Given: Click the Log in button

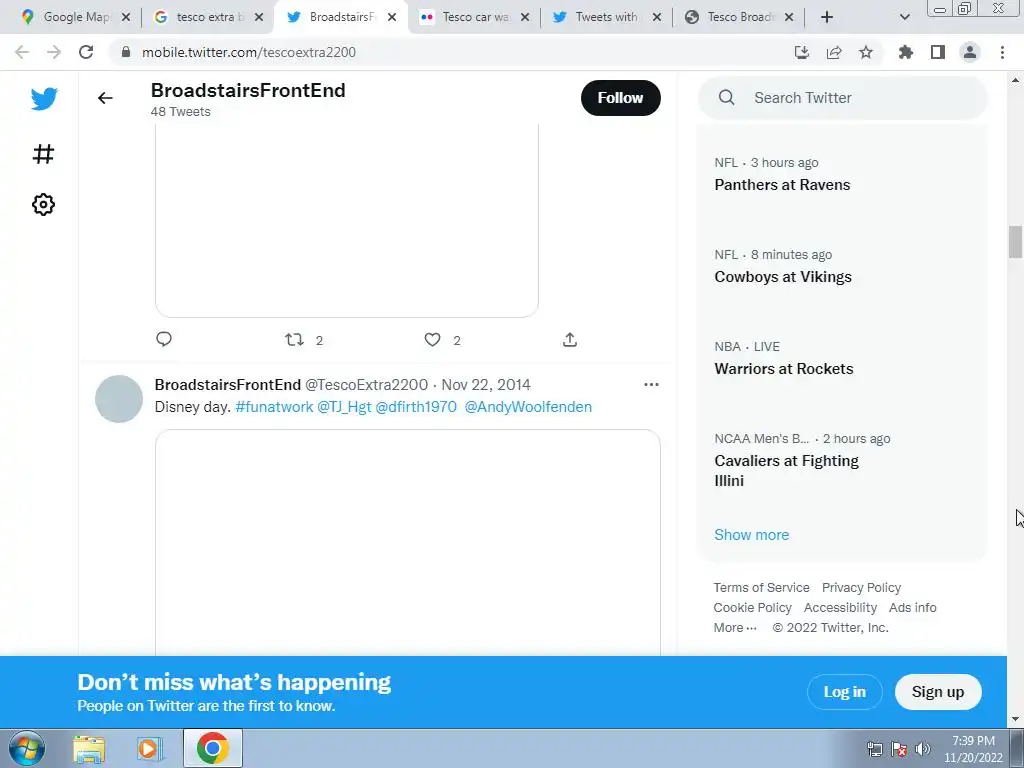Looking at the screenshot, I should point(844,692).
